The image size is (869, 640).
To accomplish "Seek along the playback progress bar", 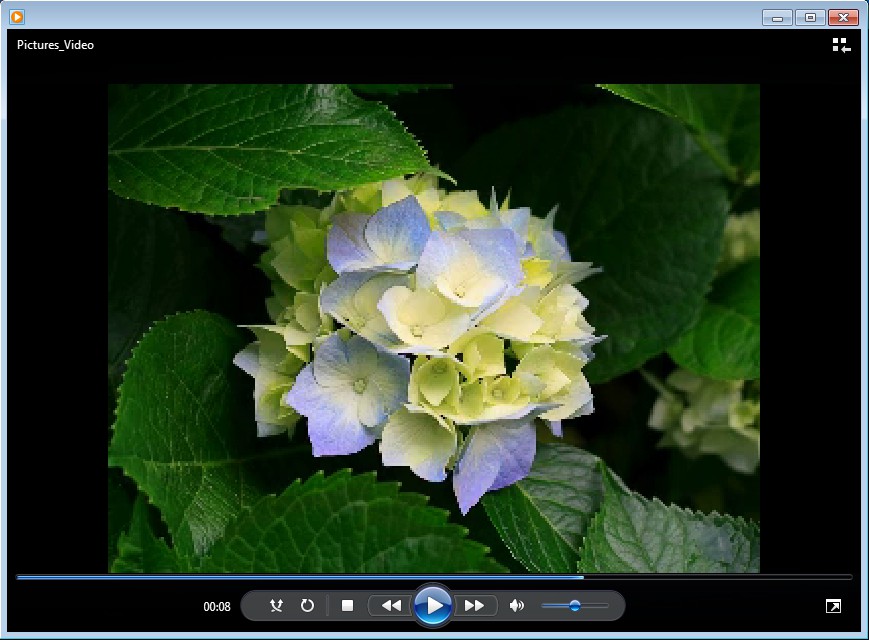I will (x=434, y=577).
